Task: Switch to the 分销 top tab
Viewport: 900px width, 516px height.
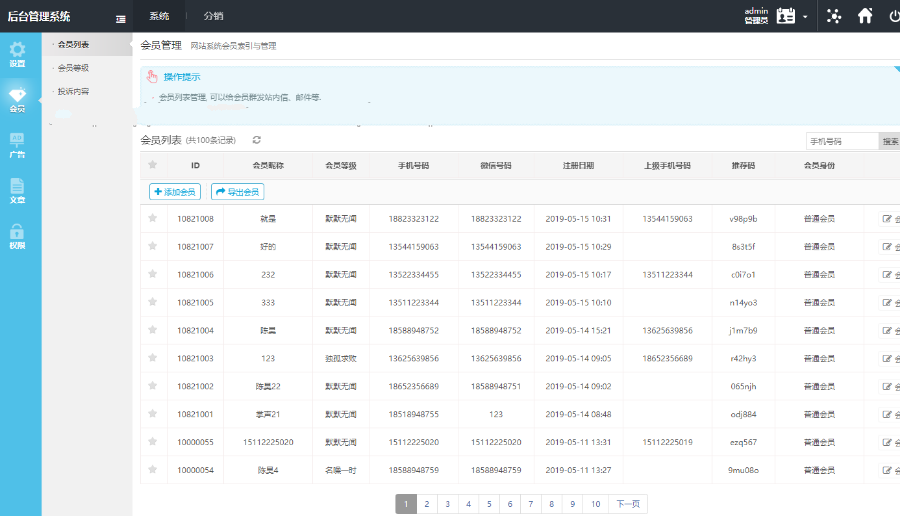Action: [213, 16]
